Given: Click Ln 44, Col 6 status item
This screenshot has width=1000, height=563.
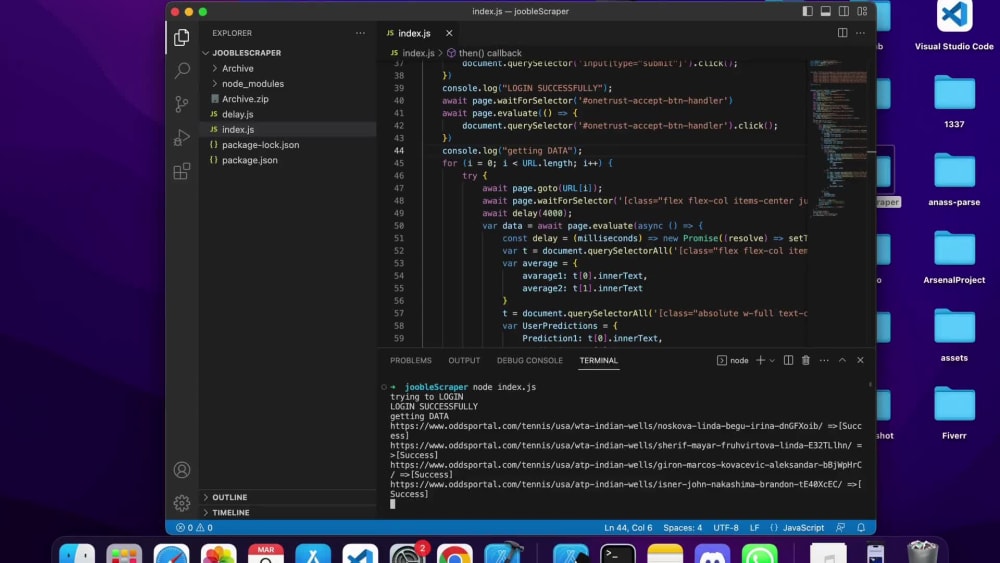Looking at the screenshot, I should 628,528.
